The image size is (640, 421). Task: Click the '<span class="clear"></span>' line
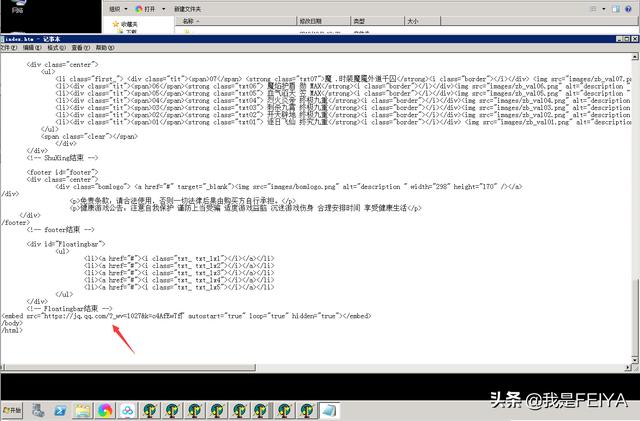(x=89, y=136)
